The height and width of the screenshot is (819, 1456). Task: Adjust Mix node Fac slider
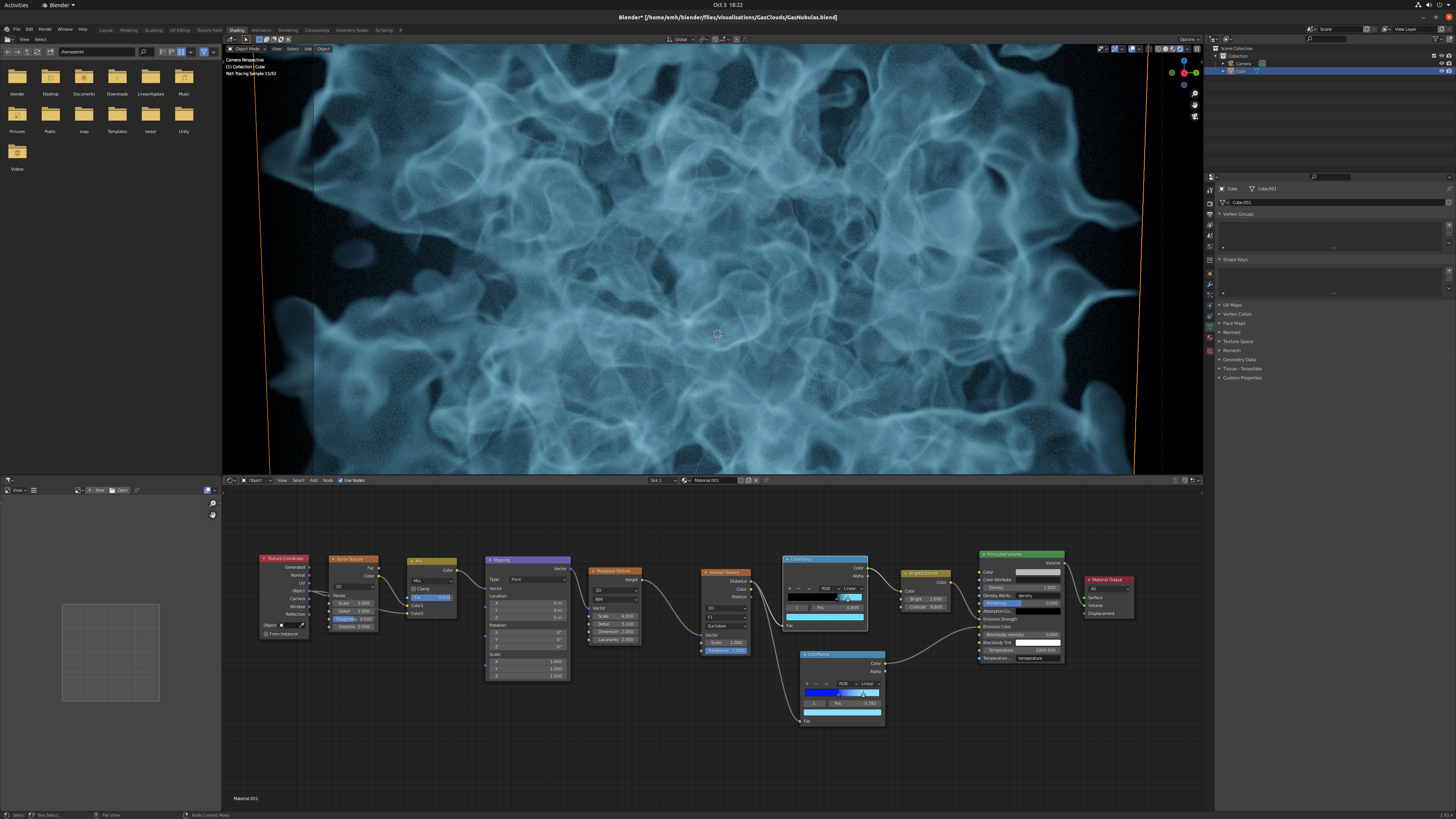431,598
